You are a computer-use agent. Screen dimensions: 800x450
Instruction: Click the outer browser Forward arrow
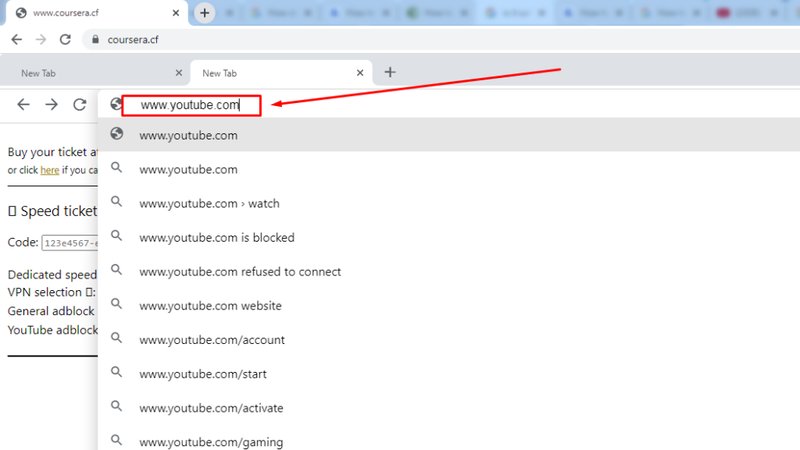[41, 39]
